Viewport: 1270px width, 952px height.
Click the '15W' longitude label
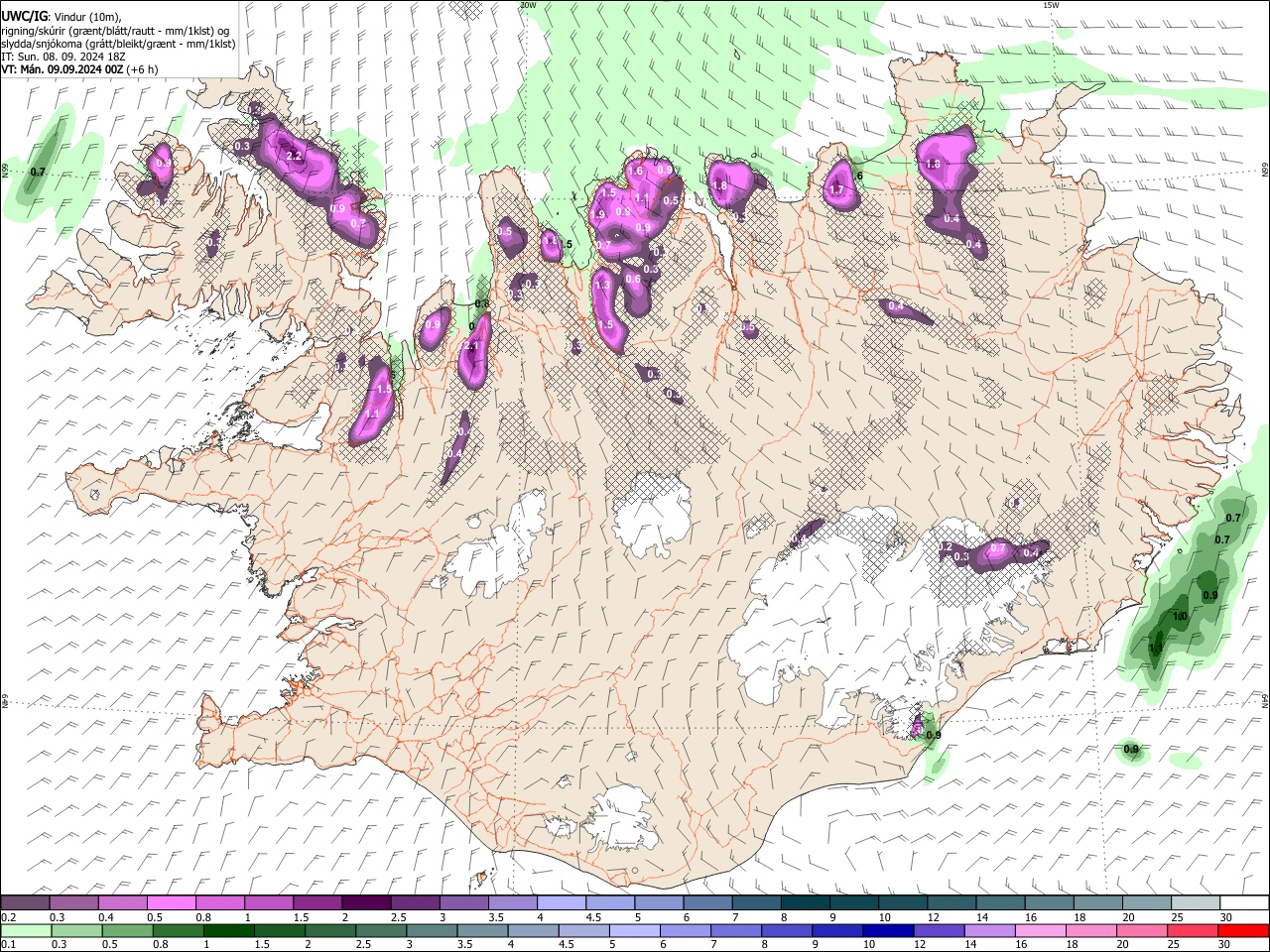point(1051,5)
